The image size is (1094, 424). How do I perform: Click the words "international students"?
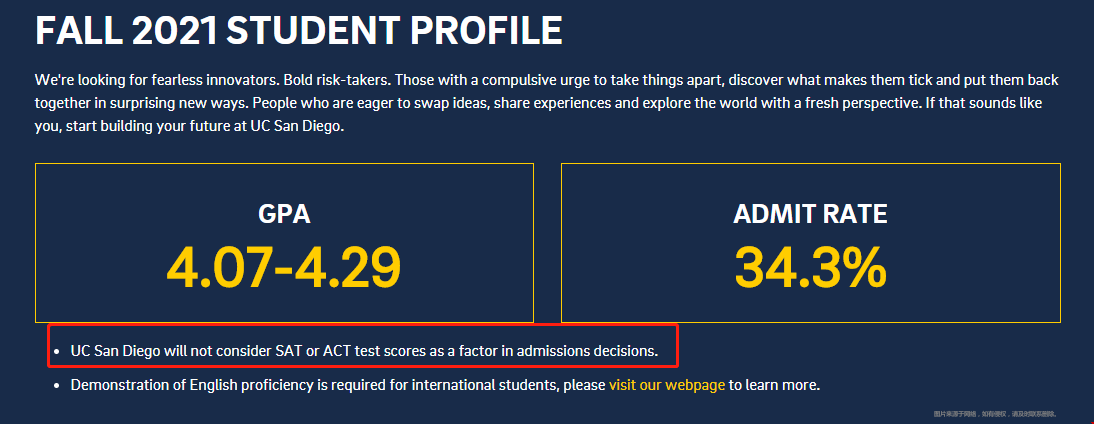pyautogui.click(x=490, y=385)
